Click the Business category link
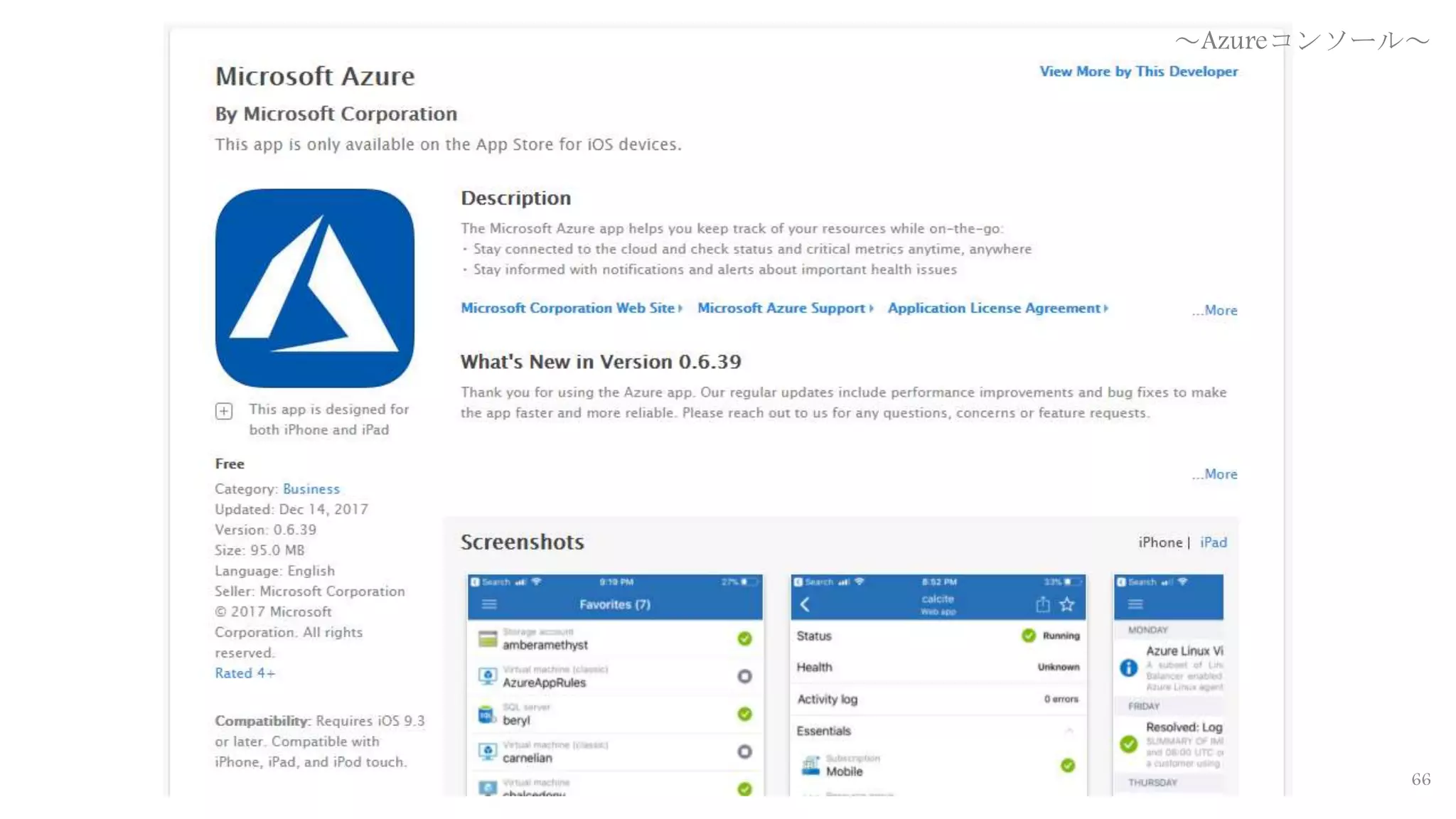This screenshot has width=1456, height=819. [x=311, y=489]
